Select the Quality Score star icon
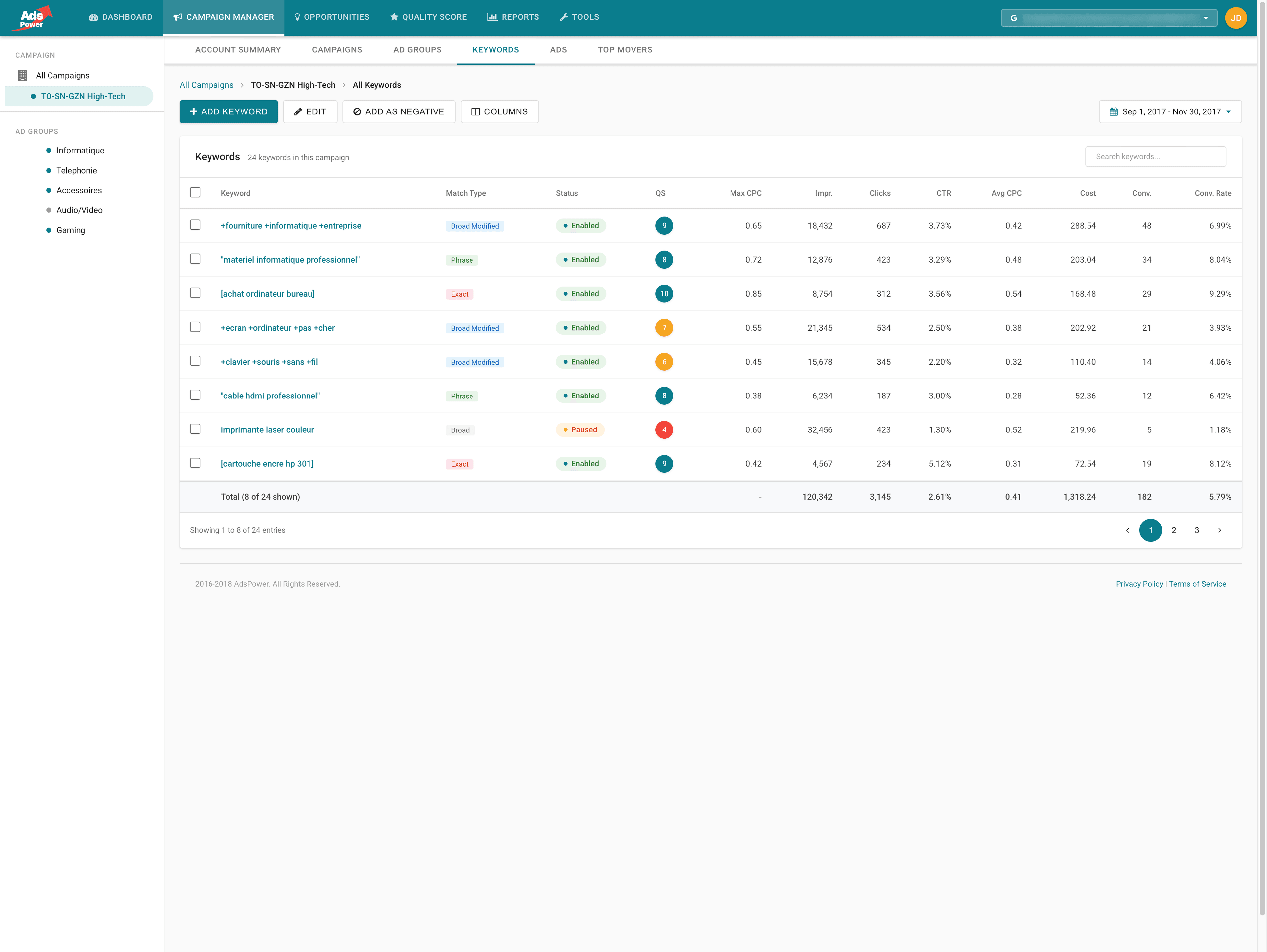Viewport: 1267px width, 952px height. coord(394,16)
